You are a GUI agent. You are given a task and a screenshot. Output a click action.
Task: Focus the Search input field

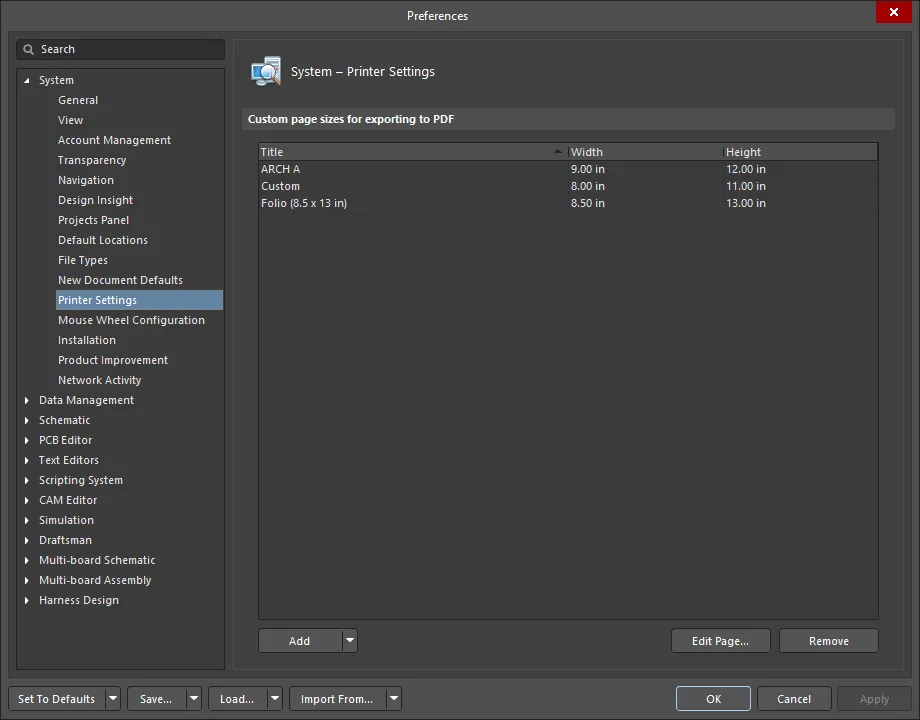click(120, 49)
